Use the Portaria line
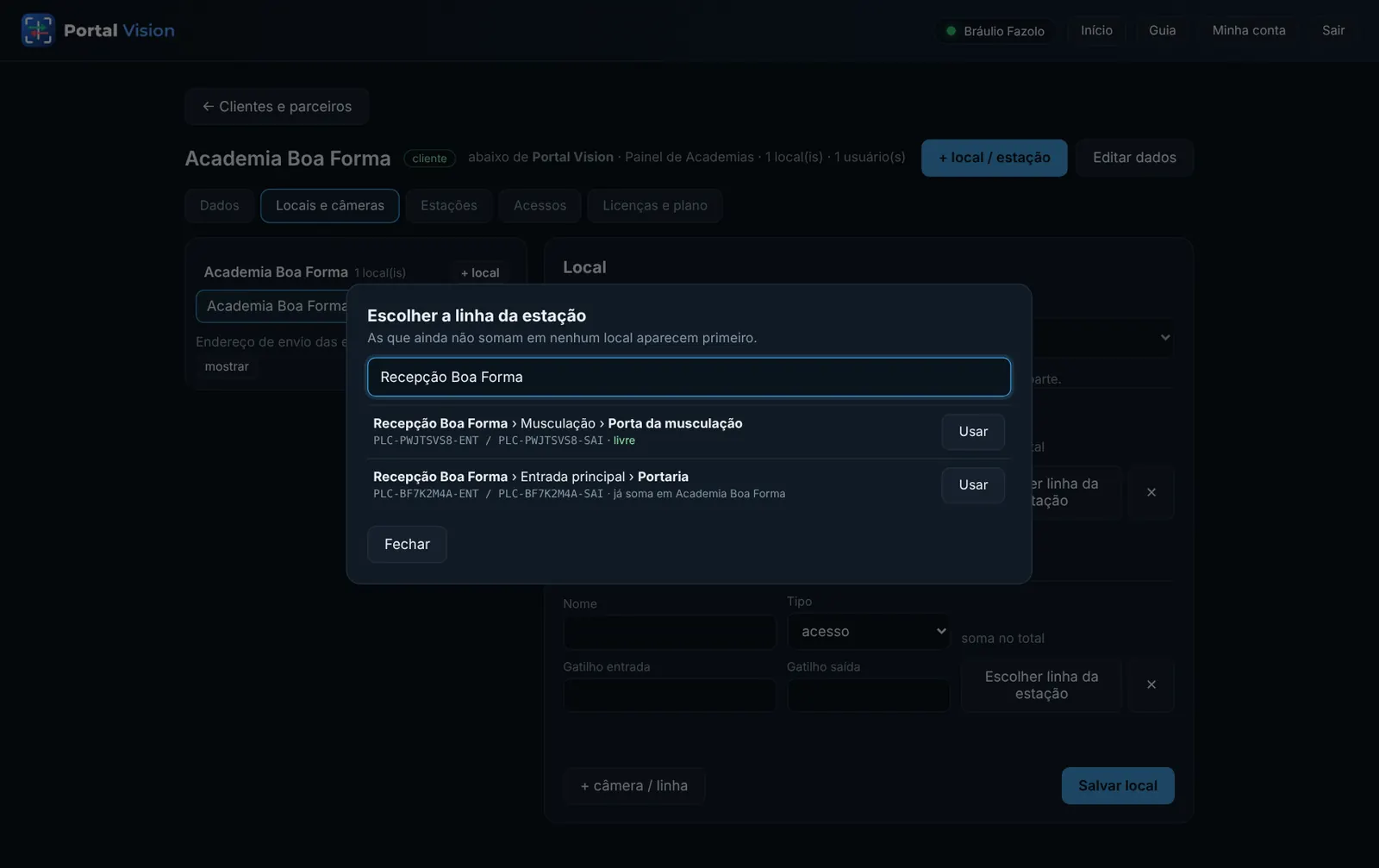 973,485
